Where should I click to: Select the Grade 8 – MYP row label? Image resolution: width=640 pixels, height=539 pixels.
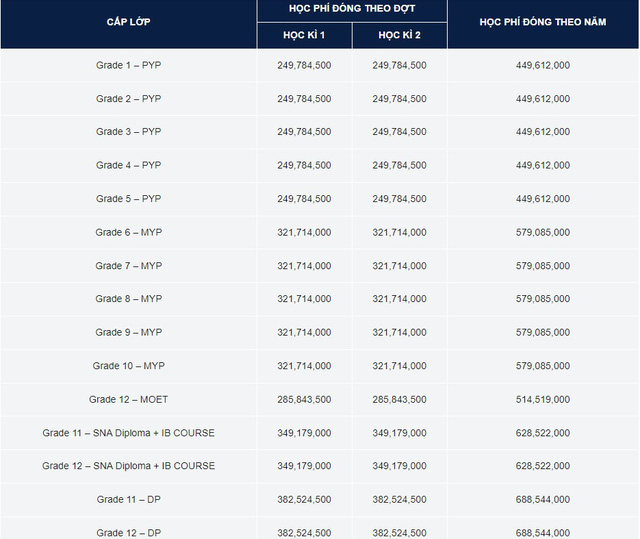click(128, 299)
